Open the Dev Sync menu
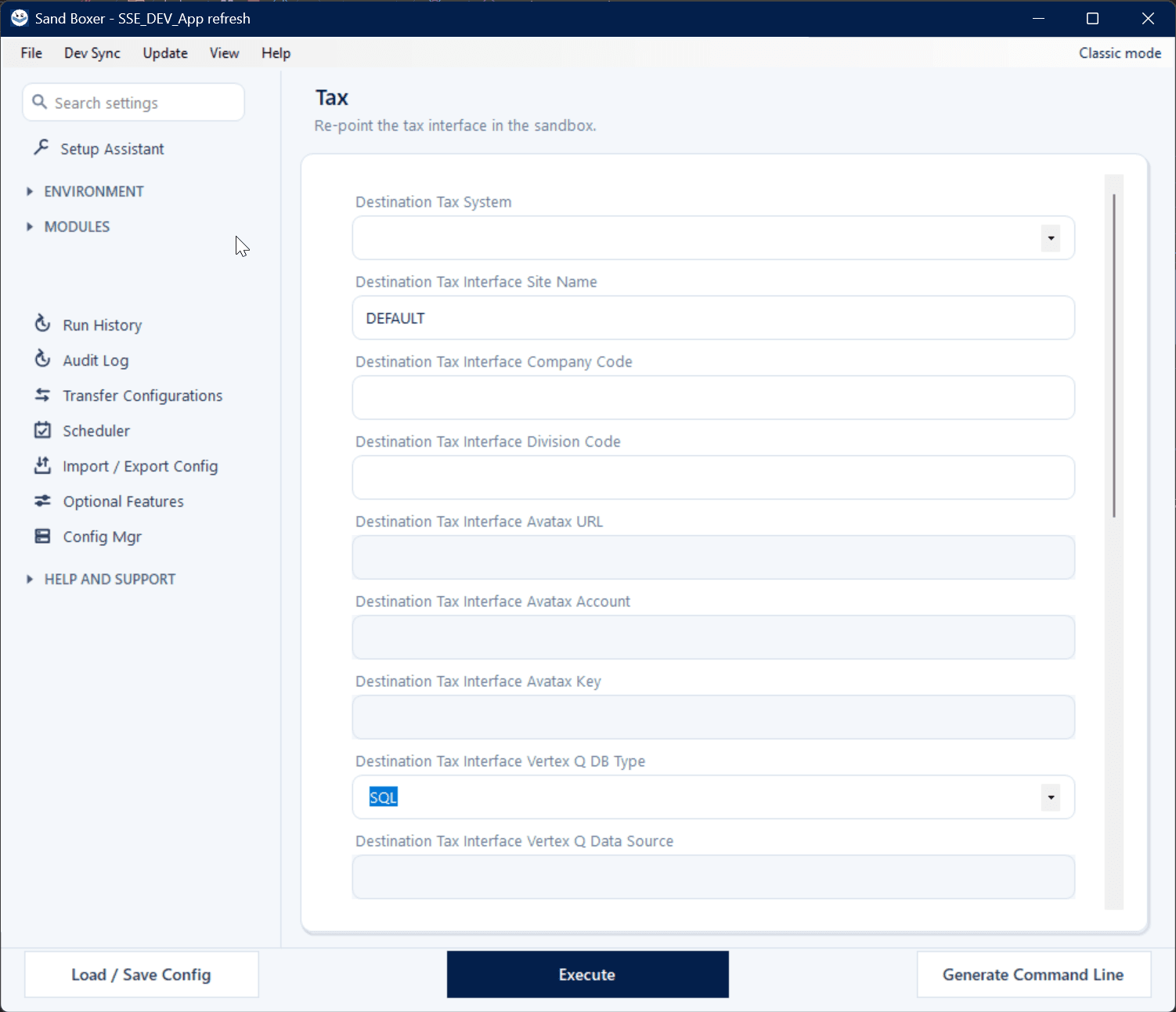The width and height of the screenshot is (1176, 1012). click(92, 52)
